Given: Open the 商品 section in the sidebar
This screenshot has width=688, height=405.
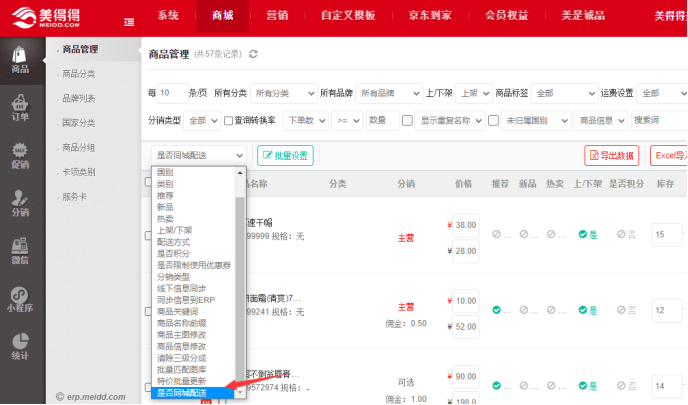Looking at the screenshot, I should (x=20, y=61).
